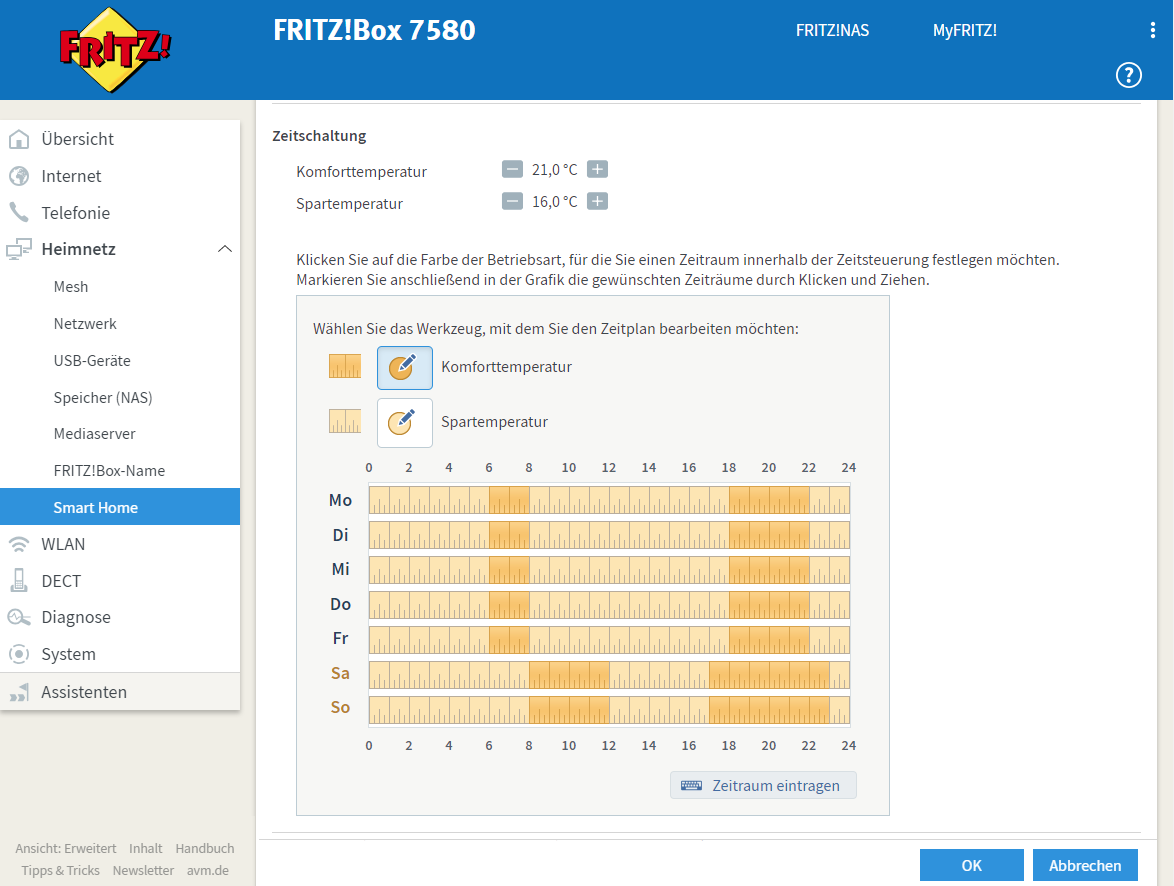Open Übersicht via the house icon

coord(19,139)
